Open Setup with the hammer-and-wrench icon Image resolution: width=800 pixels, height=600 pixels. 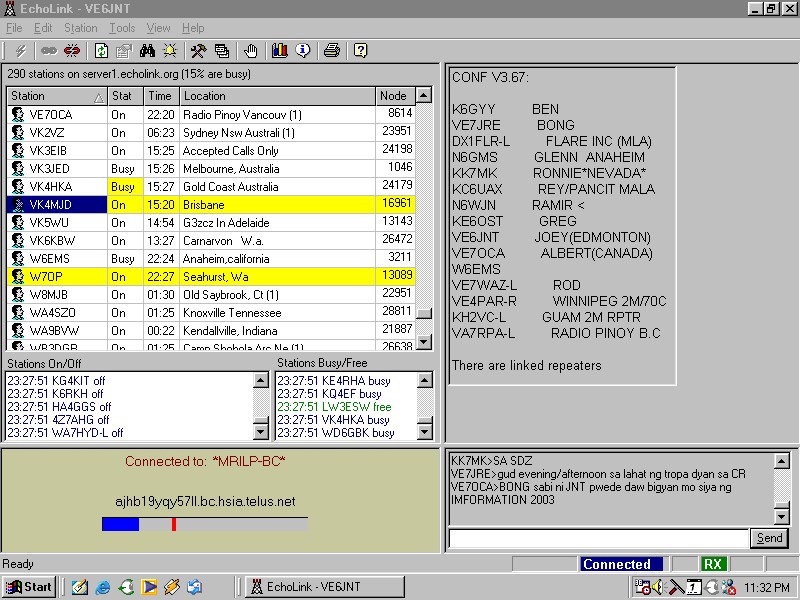click(x=198, y=50)
